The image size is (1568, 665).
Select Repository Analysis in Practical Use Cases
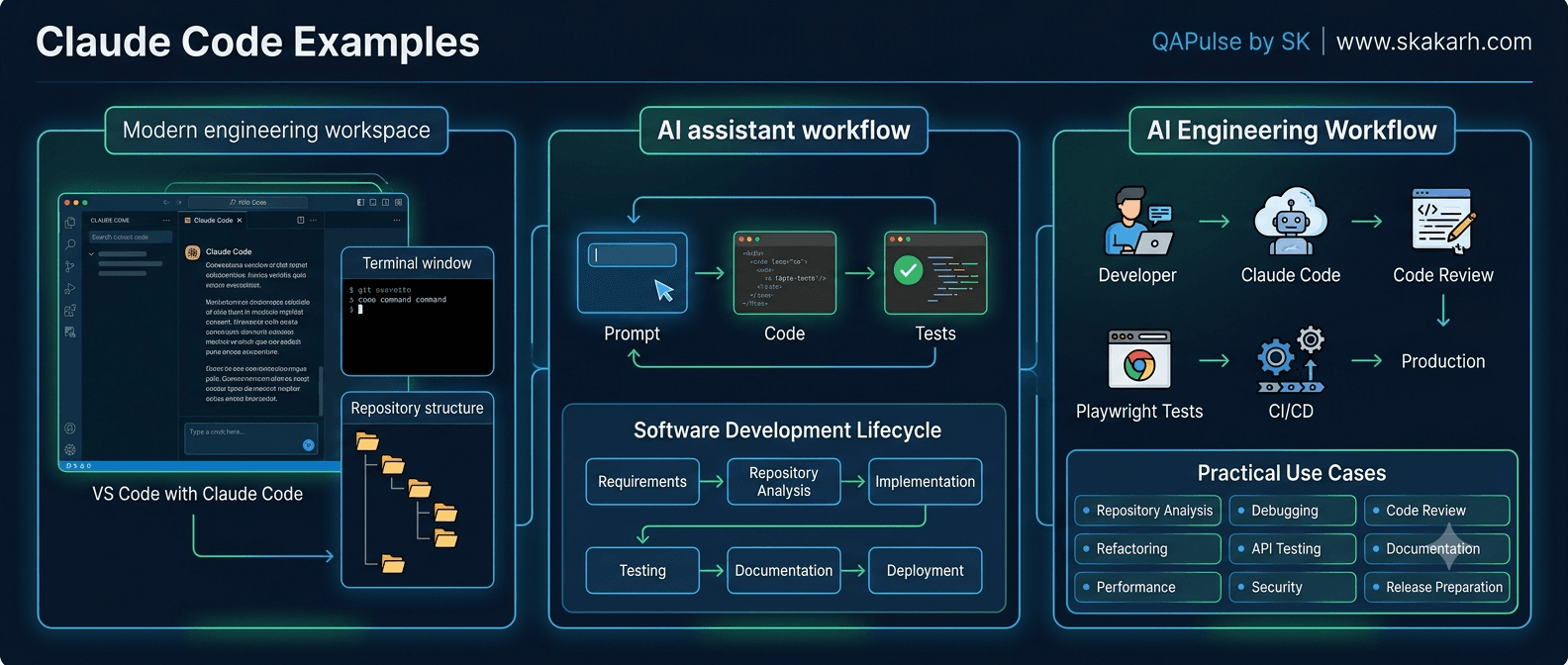coord(1148,511)
